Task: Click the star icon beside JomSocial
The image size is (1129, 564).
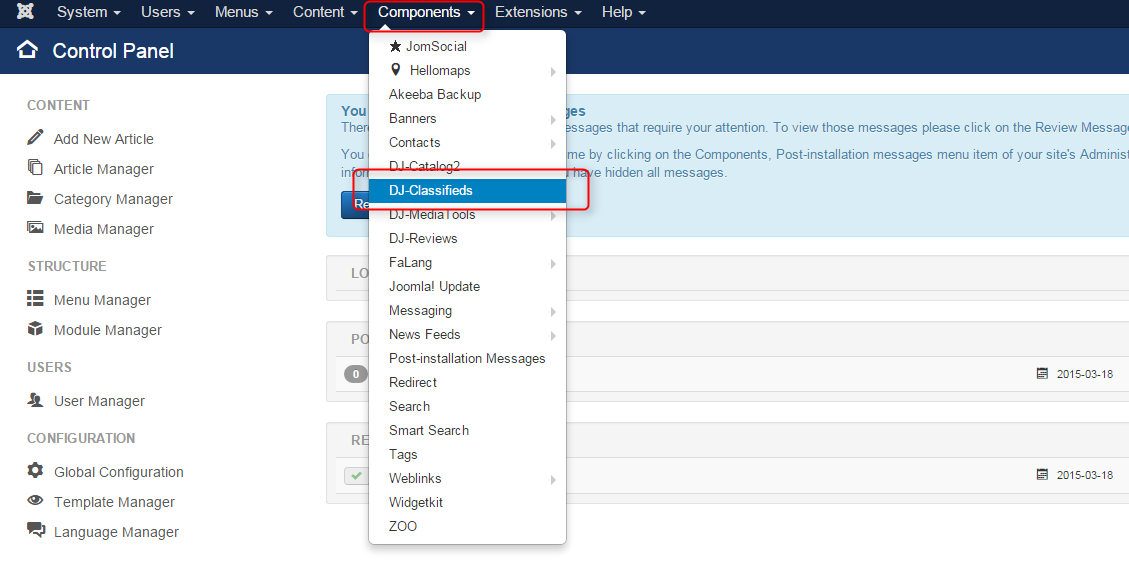Action: [395, 46]
